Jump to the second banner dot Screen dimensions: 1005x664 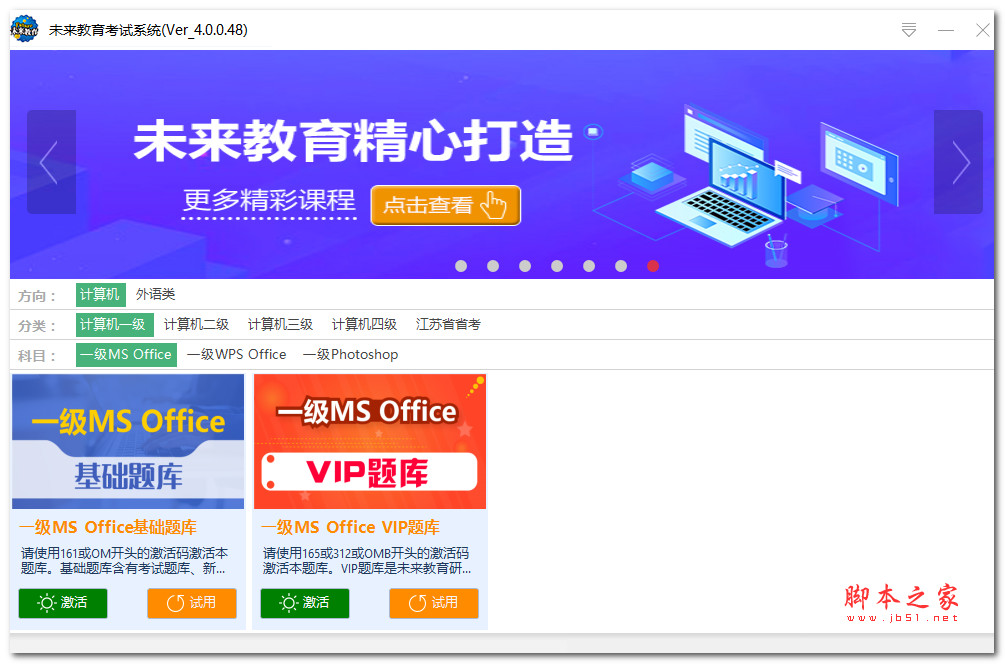[493, 266]
